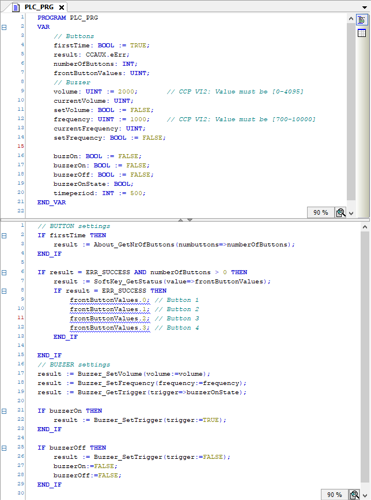This screenshot has width=371, height=500.
Task: Collapse the IF buzzerOn block
Action: [x=4, y=411]
